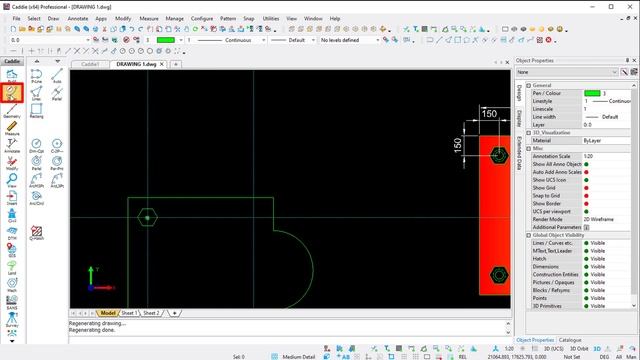Open the Continuous linestyle dropdown
The image size is (640, 360).
click(264, 40)
